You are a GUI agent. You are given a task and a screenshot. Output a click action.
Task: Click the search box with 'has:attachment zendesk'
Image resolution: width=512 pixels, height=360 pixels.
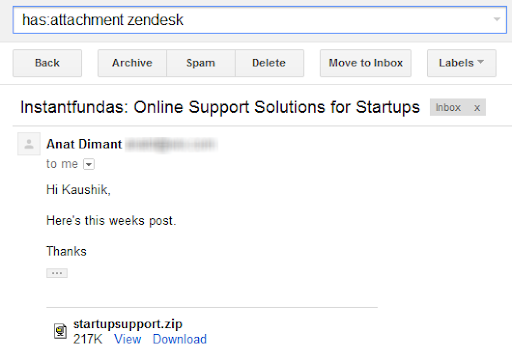click(260, 20)
